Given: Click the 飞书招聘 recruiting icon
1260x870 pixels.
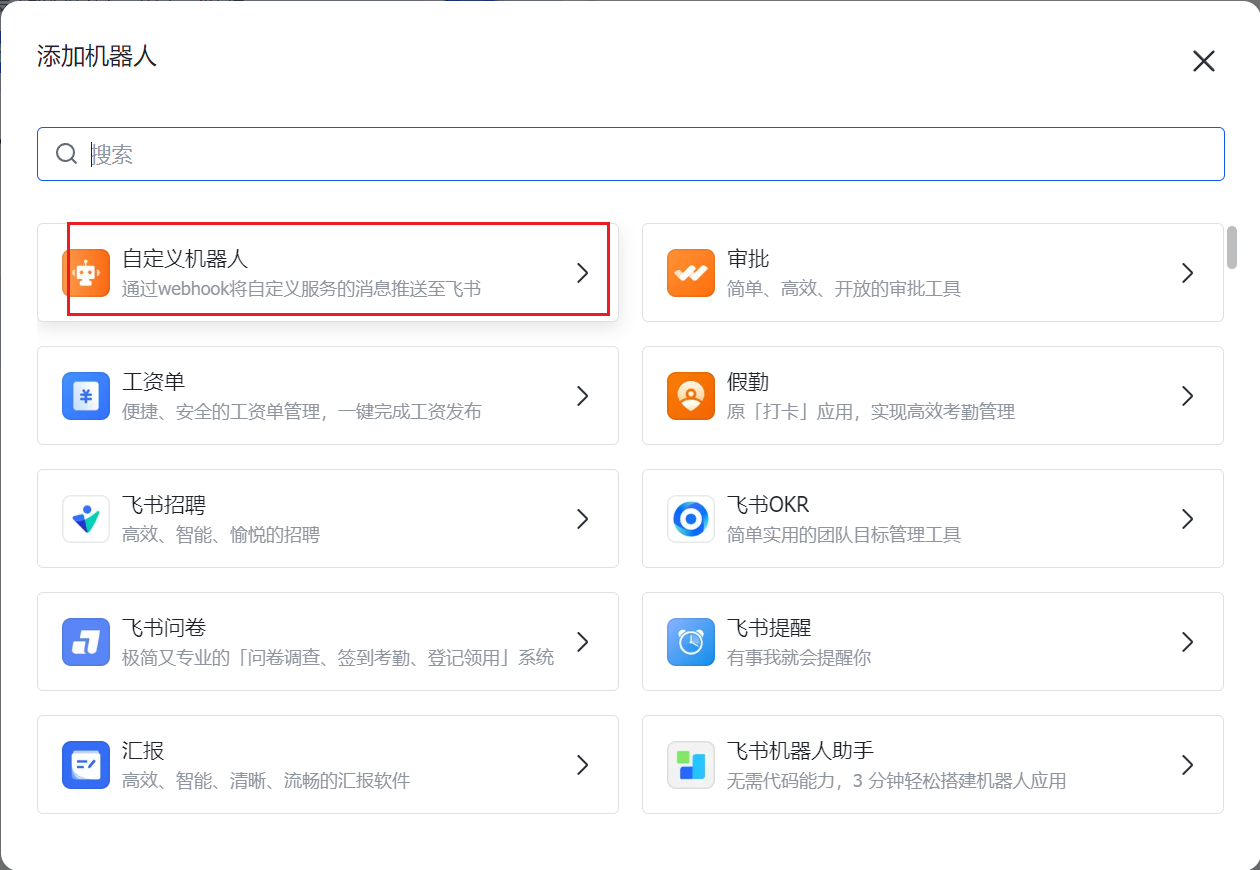Looking at the screenshot, I should pos(86,519).
